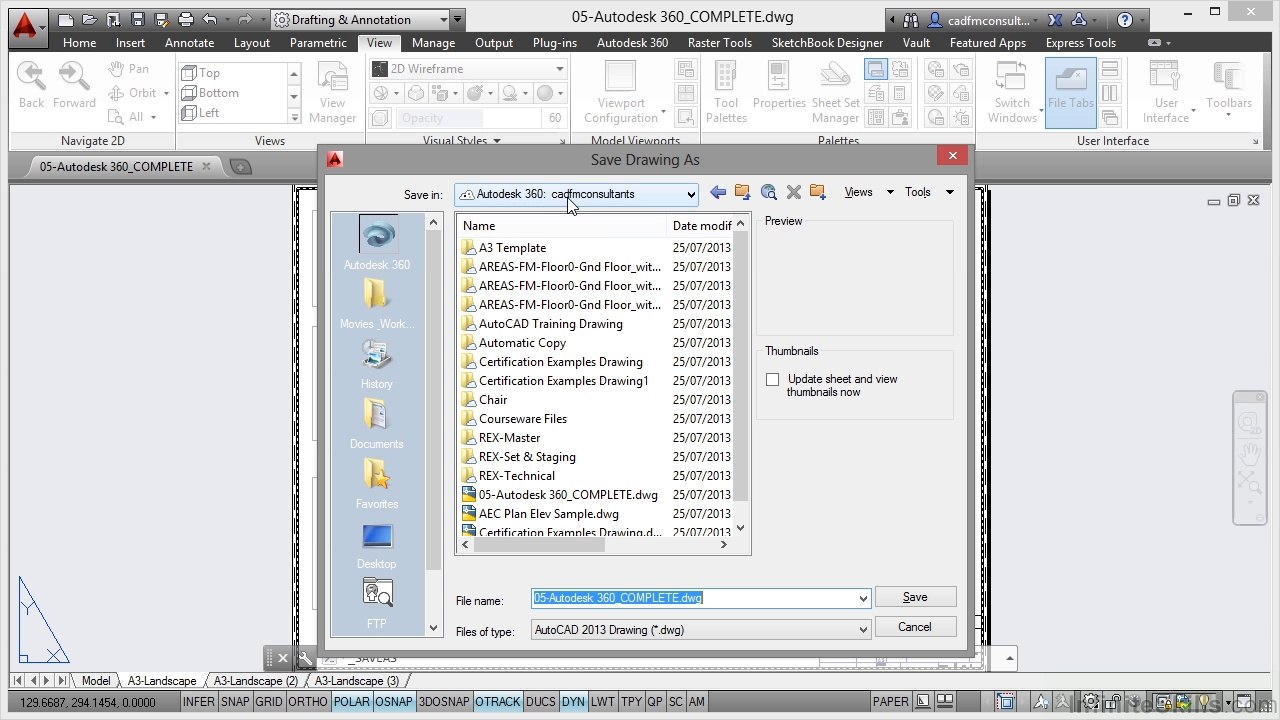Select Desktop in places sidebar
1280x720 pixels.
(x=377, y=545)
